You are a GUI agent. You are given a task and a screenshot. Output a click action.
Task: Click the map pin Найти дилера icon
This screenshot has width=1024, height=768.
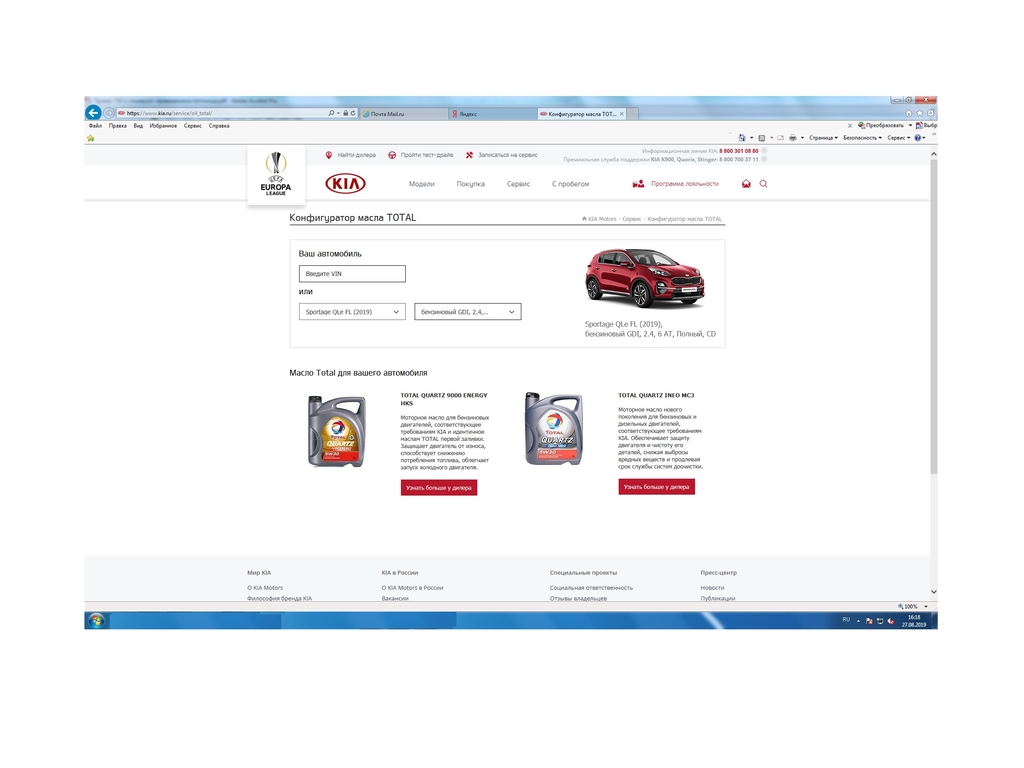(x=328, y=155)
